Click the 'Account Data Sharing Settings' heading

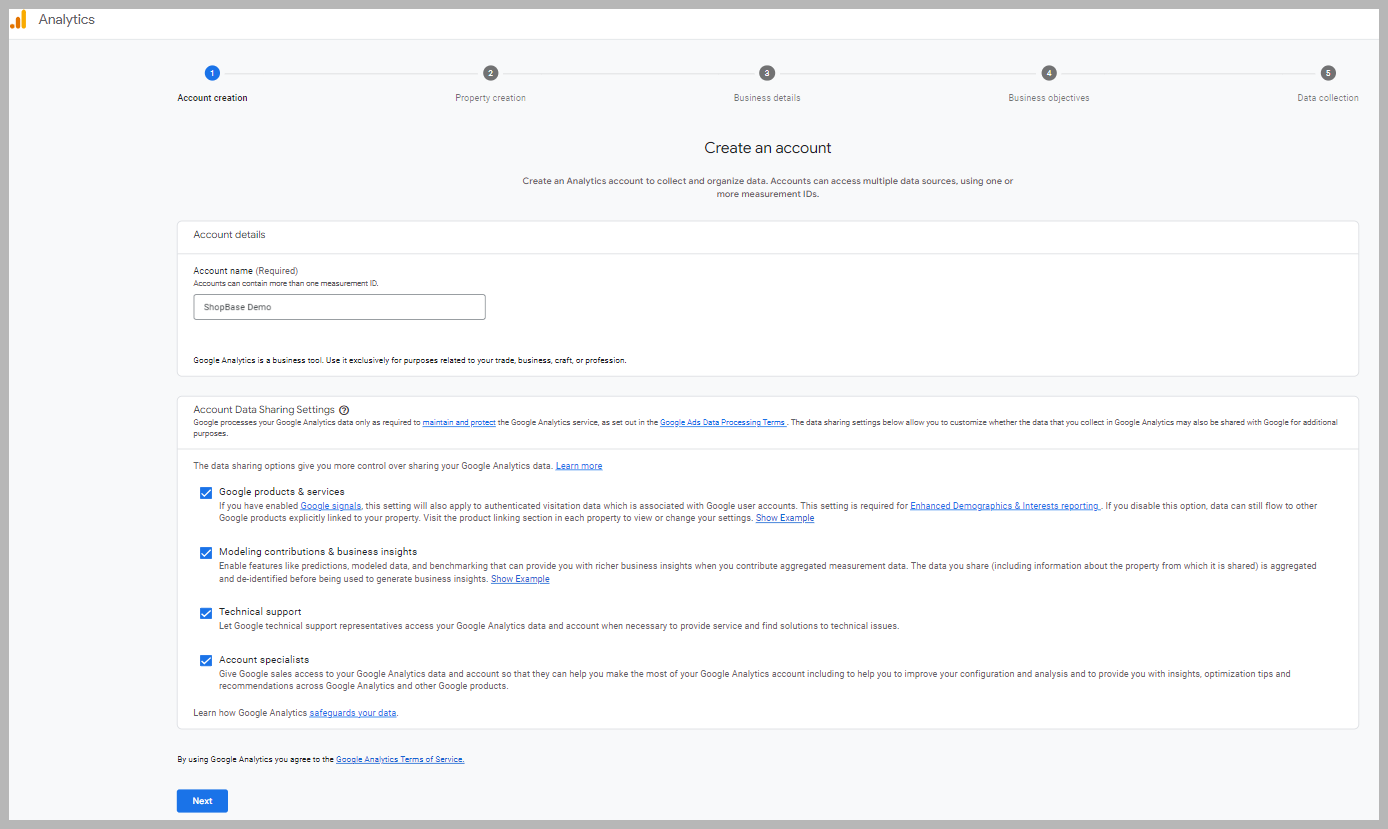[264, 410]
